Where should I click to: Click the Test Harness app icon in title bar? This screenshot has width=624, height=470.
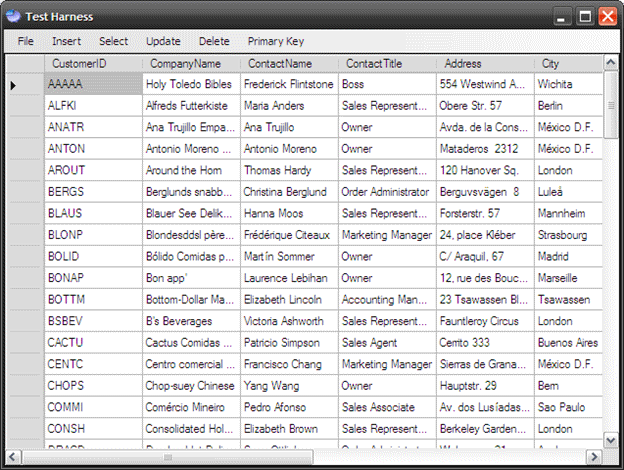click(13, 16)
